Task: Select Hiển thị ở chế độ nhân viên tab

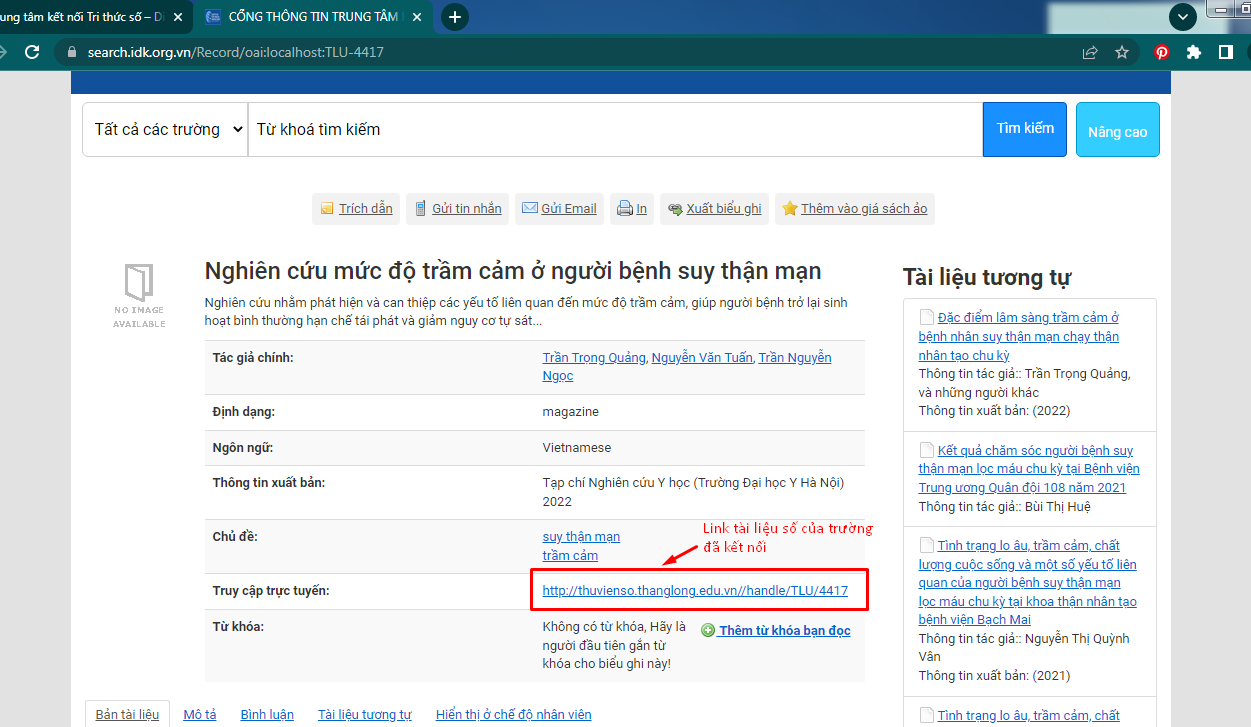Action: (514, 714)
